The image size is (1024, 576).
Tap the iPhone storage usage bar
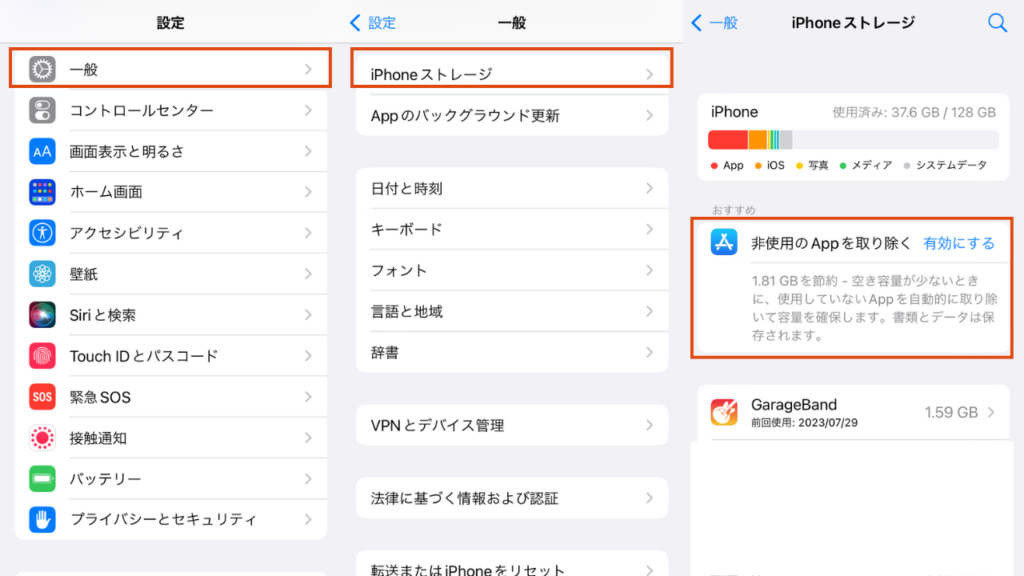tap(853, 140)
